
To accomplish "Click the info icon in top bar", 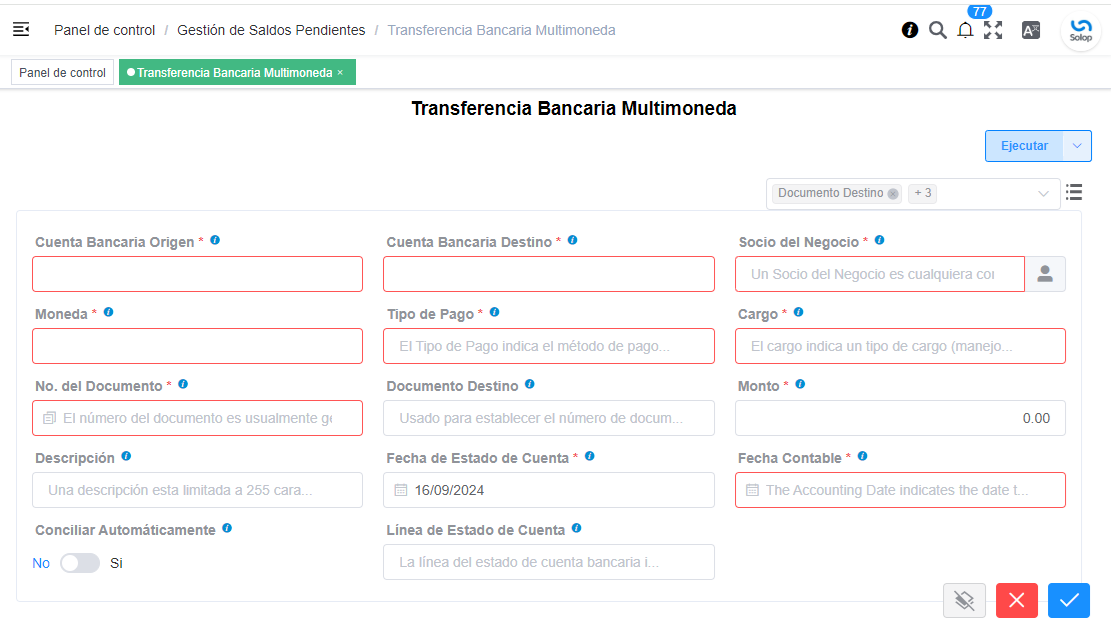I will (x=910, y=30).
